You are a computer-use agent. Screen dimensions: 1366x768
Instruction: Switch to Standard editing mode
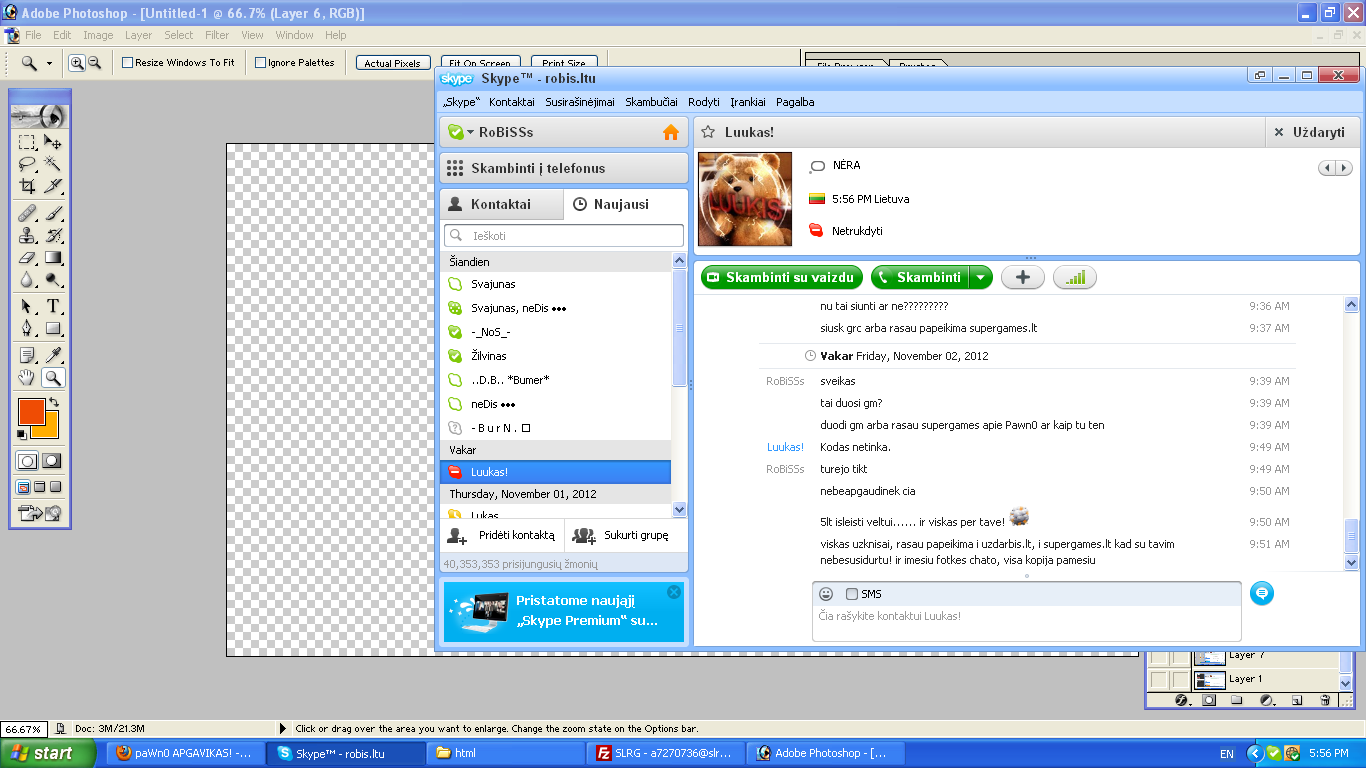(x=27, y=461)
